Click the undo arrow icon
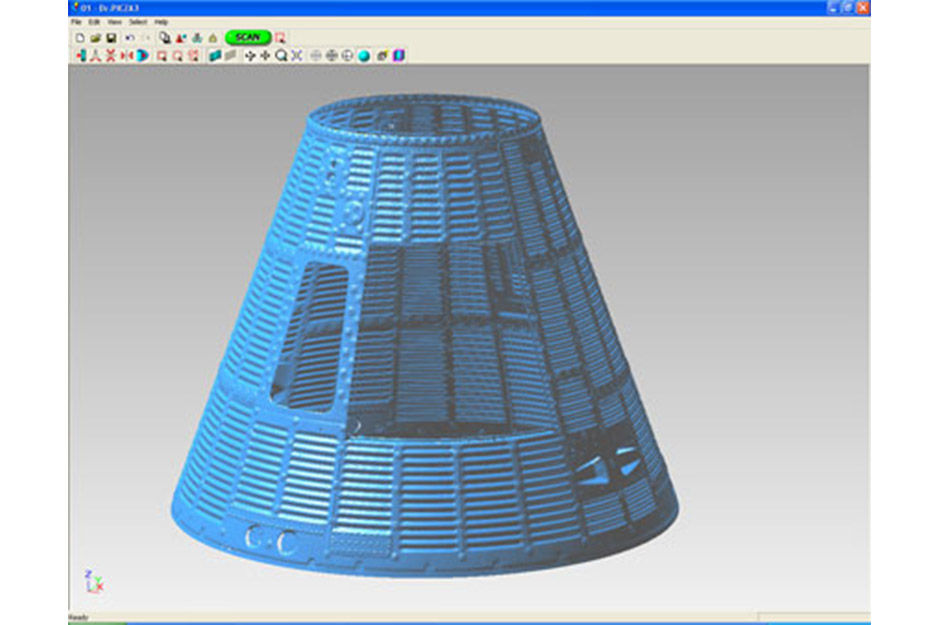 130,38
